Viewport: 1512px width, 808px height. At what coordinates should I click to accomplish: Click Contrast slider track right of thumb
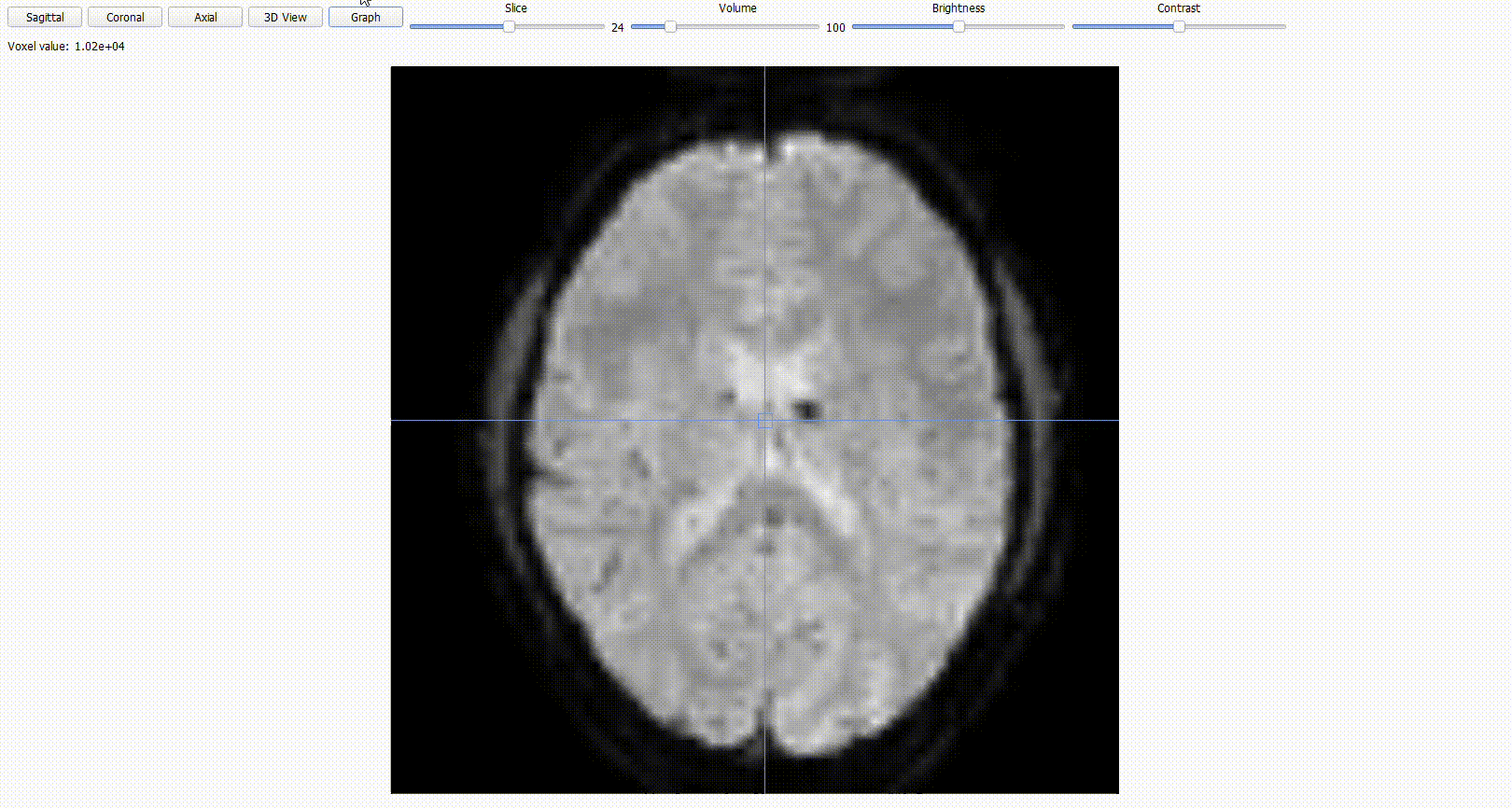pyautogui.click(x=1232, y=27)
